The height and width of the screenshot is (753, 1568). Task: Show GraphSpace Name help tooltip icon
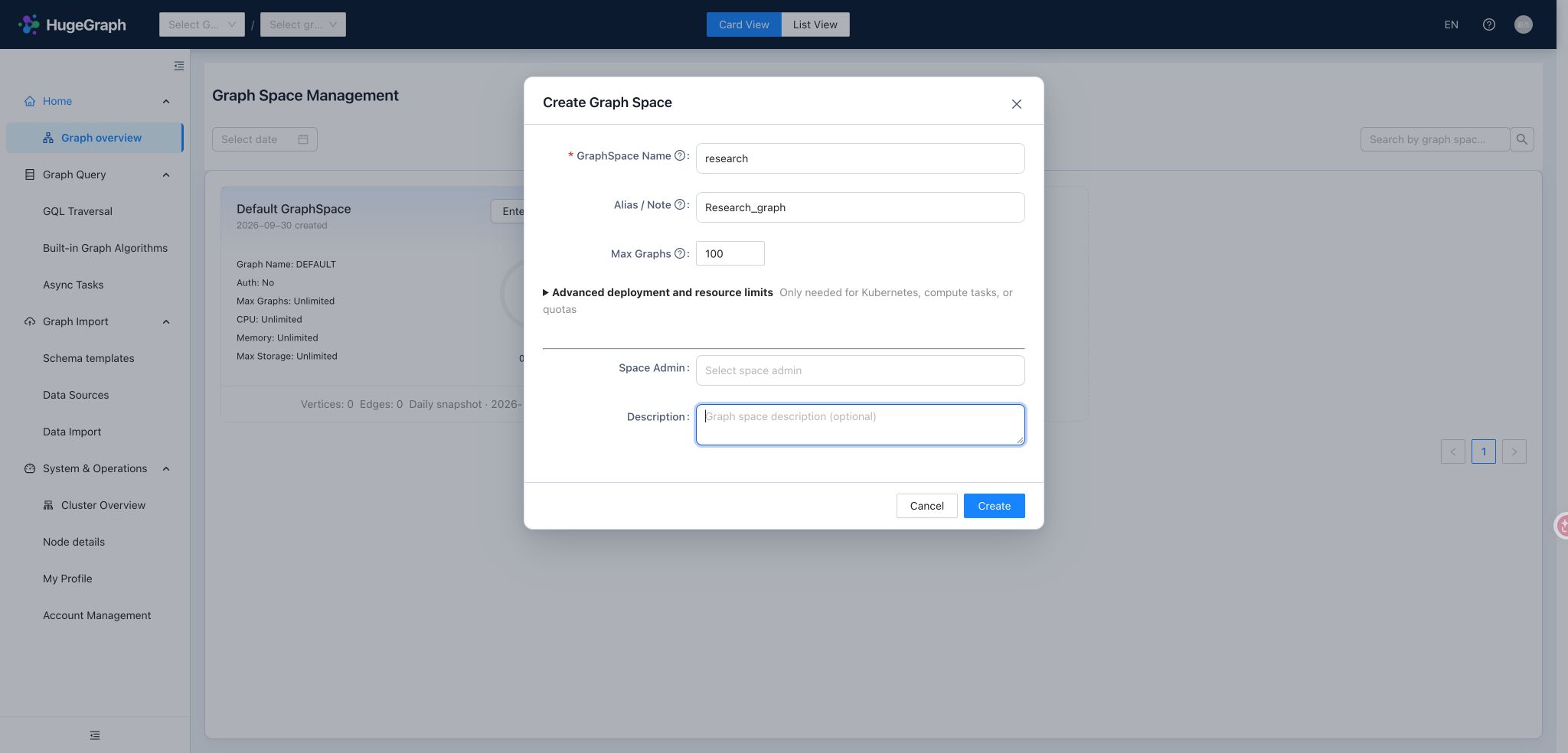pos(680,155)
